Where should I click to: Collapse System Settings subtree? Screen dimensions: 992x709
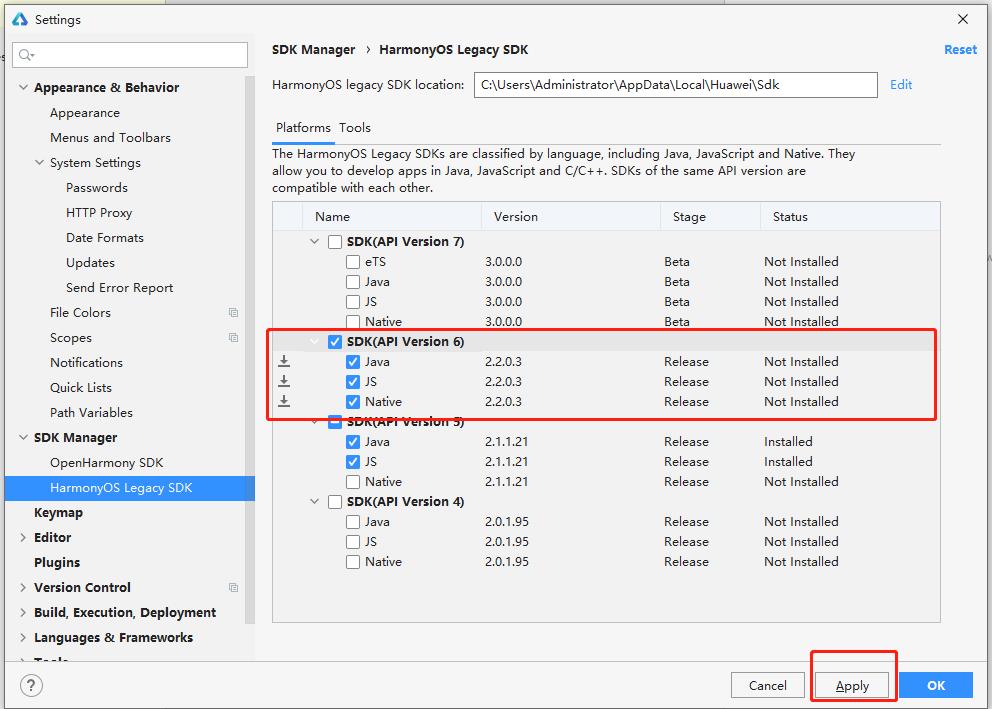coord(39,163)
